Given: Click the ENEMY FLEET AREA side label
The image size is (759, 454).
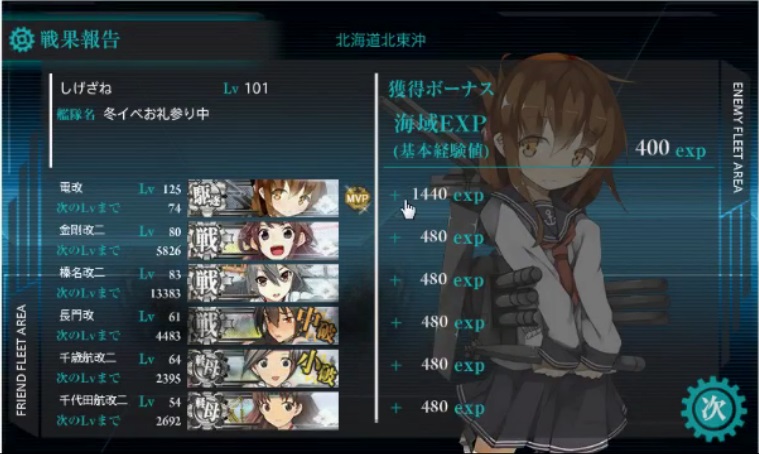Looking at the screenshot, I should (x=737, y=137).
